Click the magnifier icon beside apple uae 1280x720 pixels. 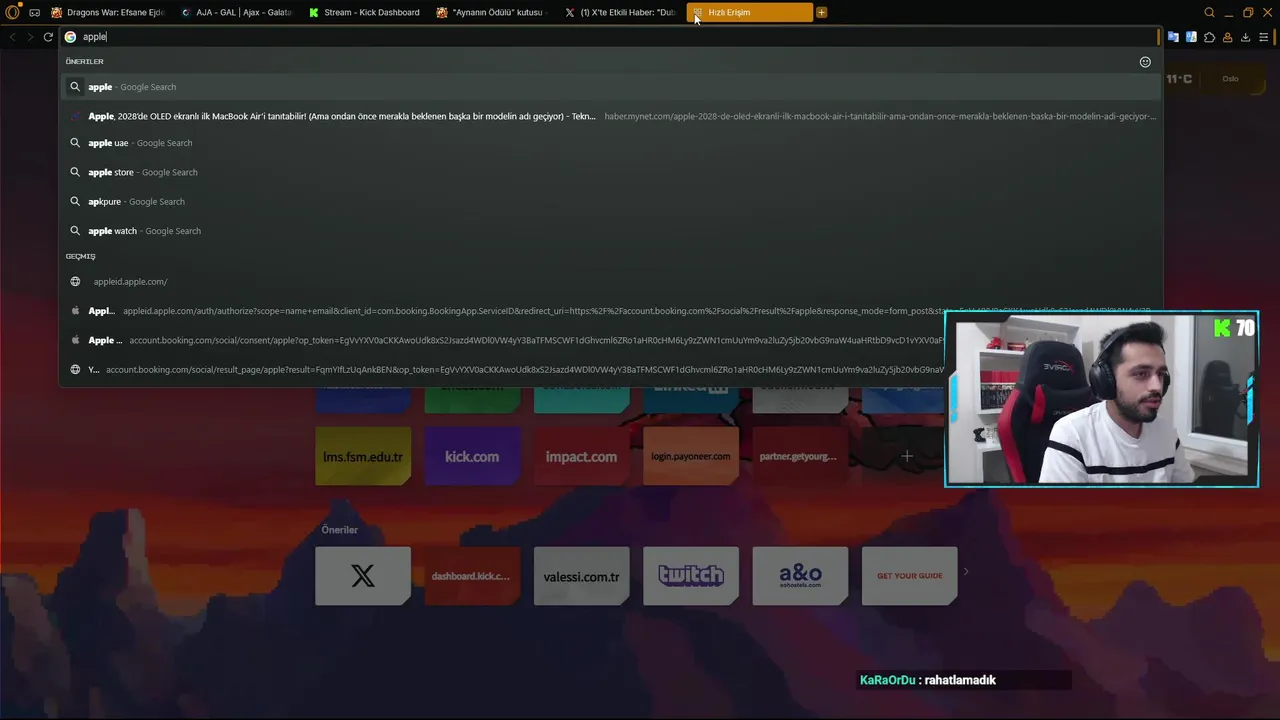coord(75,143)
